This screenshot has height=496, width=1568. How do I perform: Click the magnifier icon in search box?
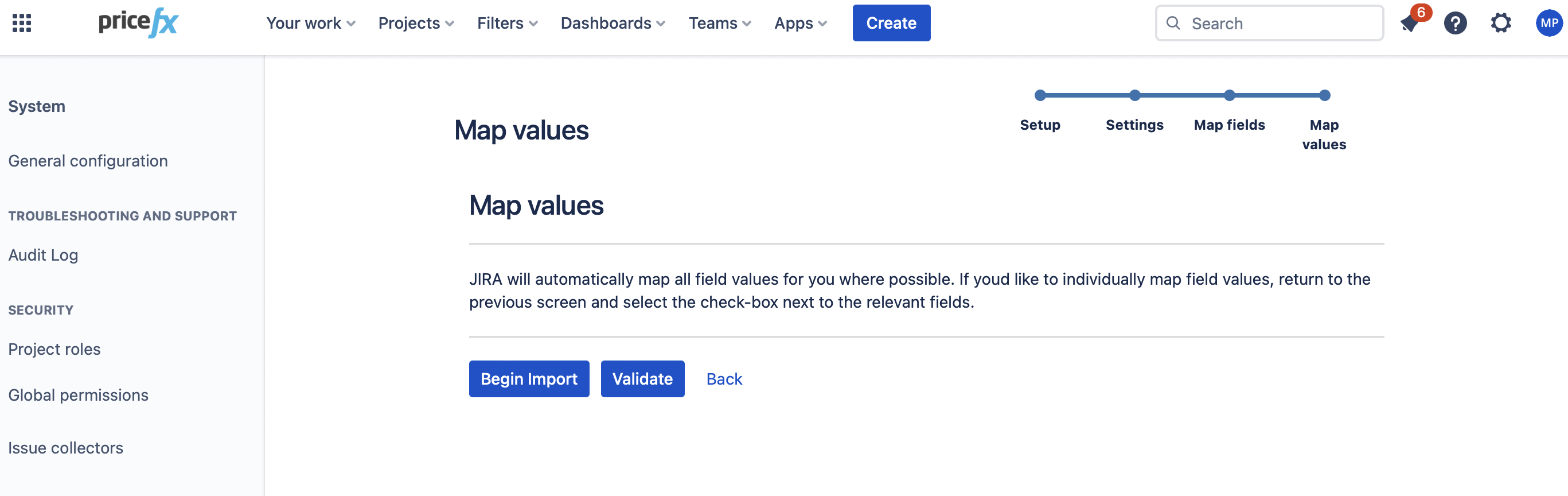(1173, 23)
